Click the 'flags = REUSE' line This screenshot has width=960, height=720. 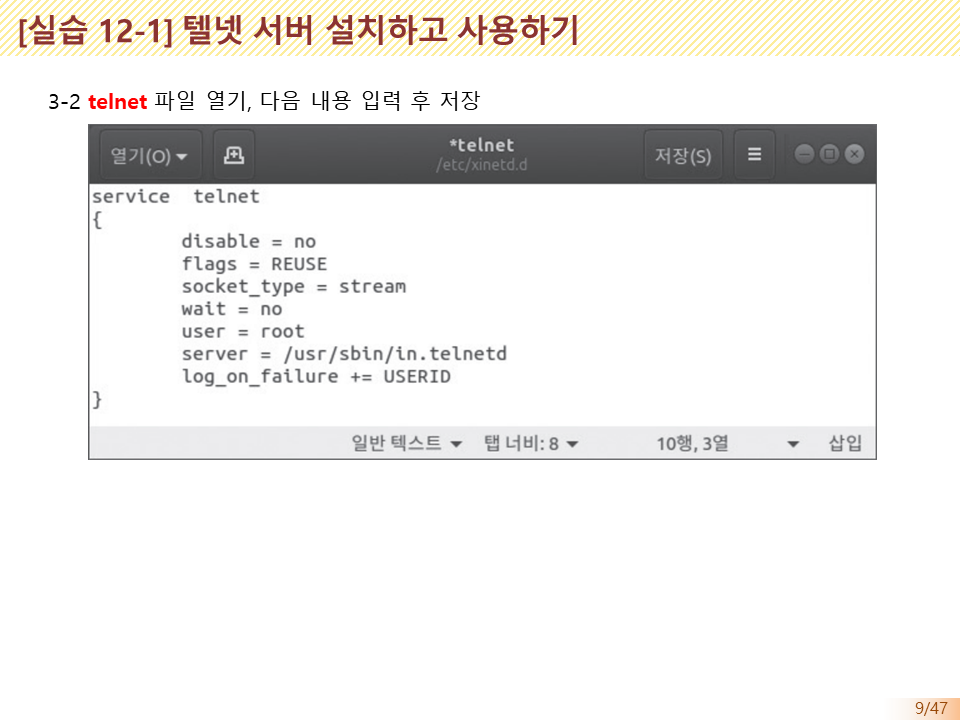(x=254, y=264)
